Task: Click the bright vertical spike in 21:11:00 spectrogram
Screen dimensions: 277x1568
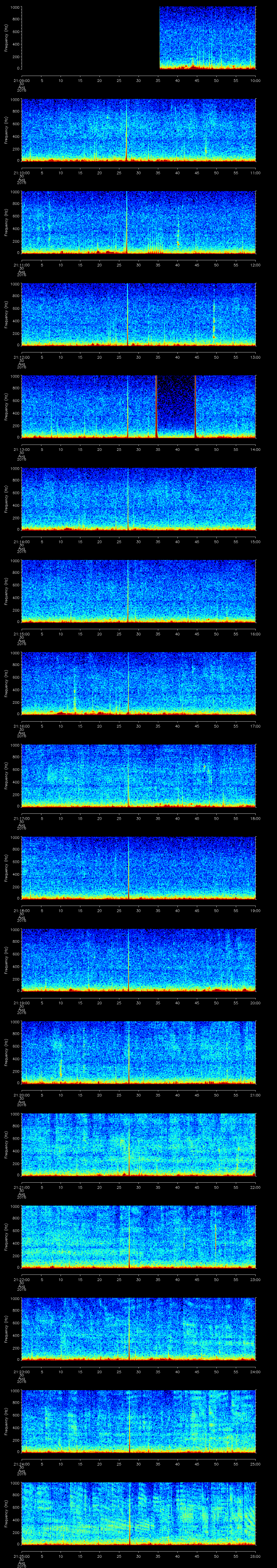Action: point(127,222)
